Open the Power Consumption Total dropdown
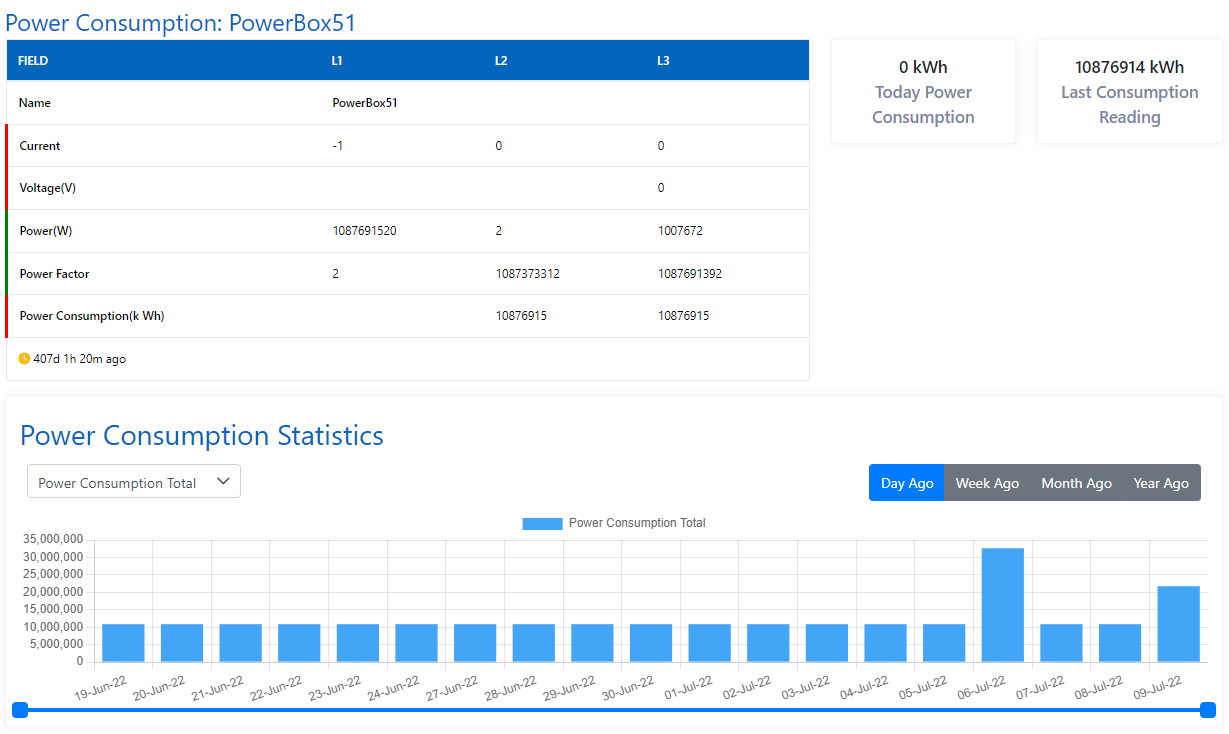Image resolution: width=1229 pixels, height=734 pixels. pyautogui.click(x=133, y=481)
